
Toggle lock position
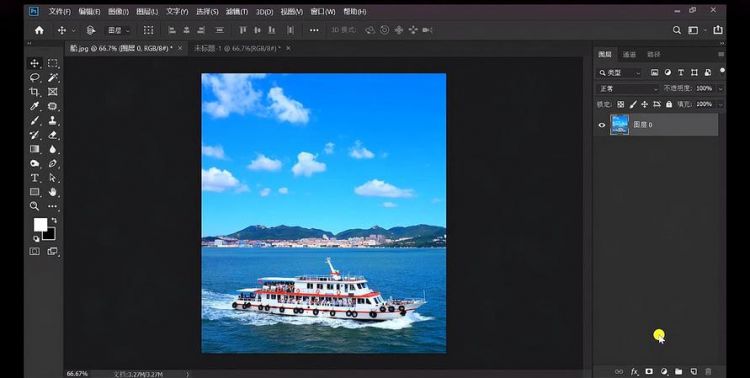644,104
